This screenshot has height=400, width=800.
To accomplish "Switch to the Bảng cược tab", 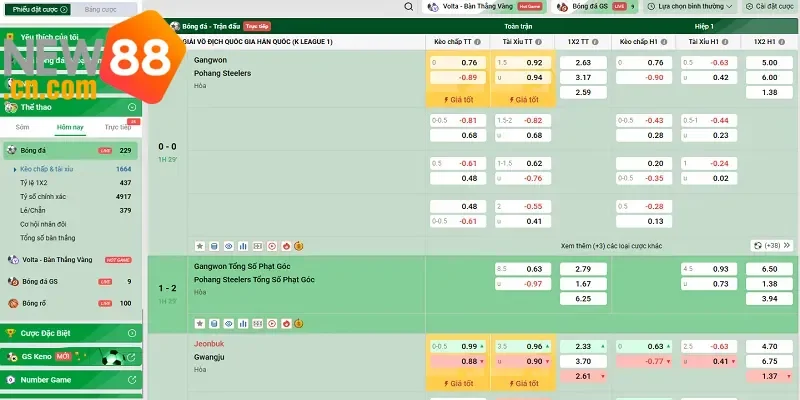I will [x=99, y=9].
